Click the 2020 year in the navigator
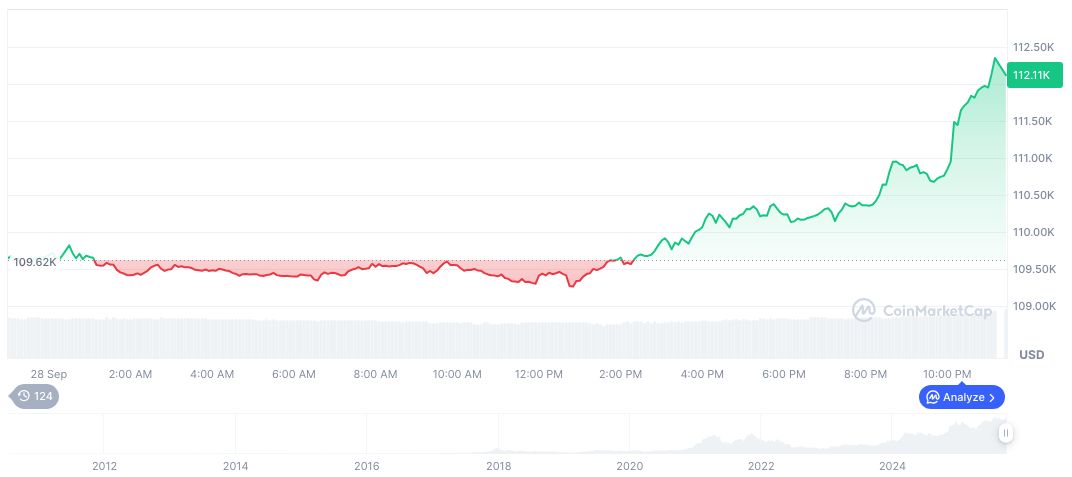 [629, 465]
